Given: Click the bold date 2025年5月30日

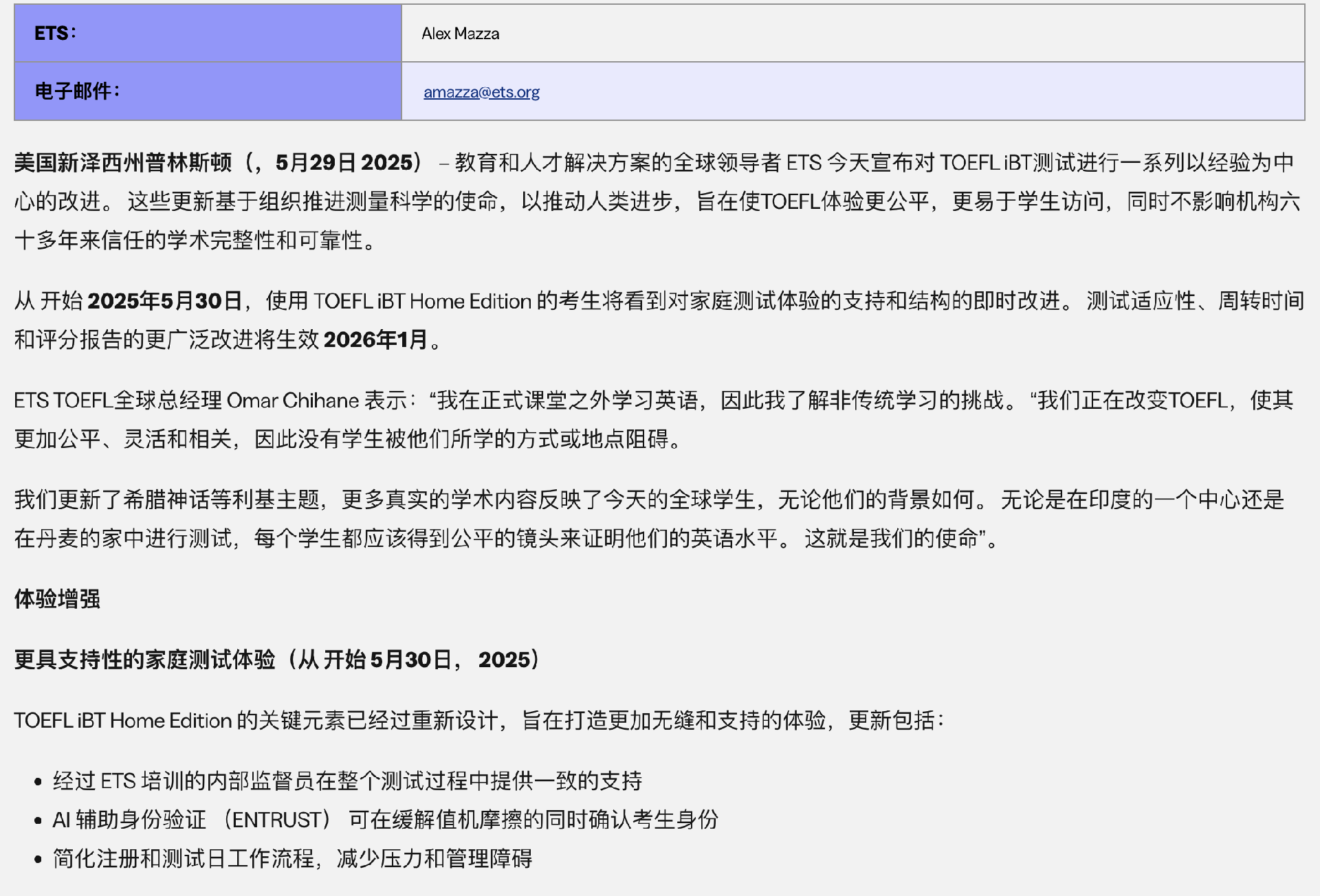Looking at the screenshot, I should pos(165,301).
